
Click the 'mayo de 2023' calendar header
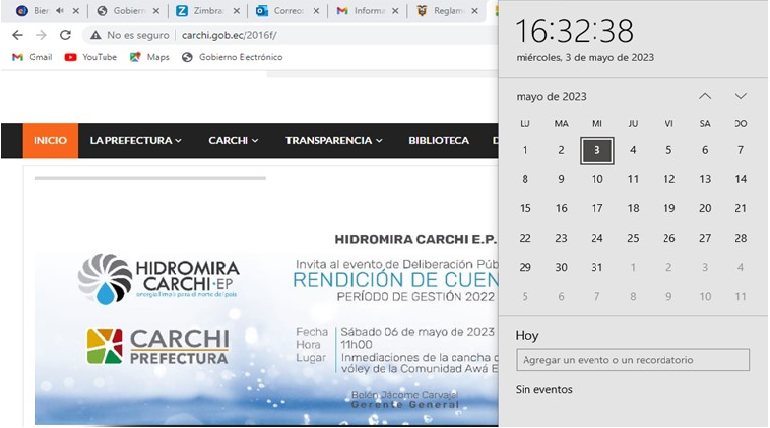551,97
